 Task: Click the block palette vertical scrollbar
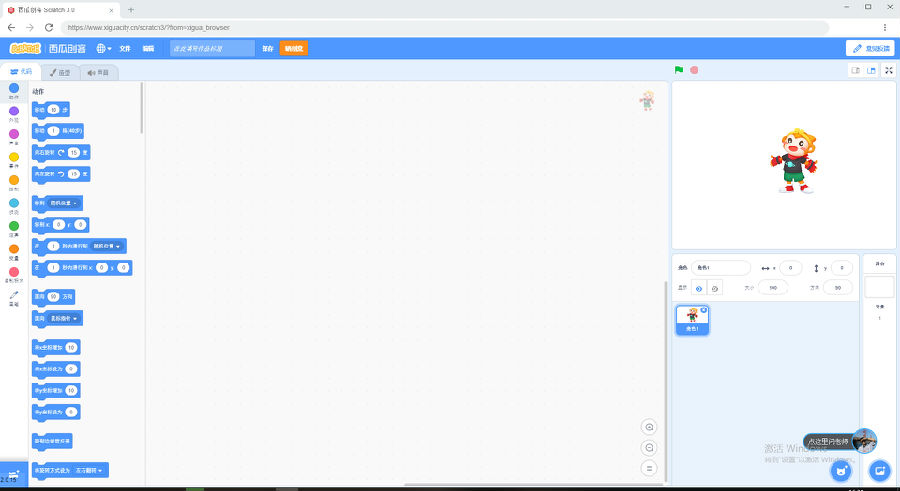142,109
